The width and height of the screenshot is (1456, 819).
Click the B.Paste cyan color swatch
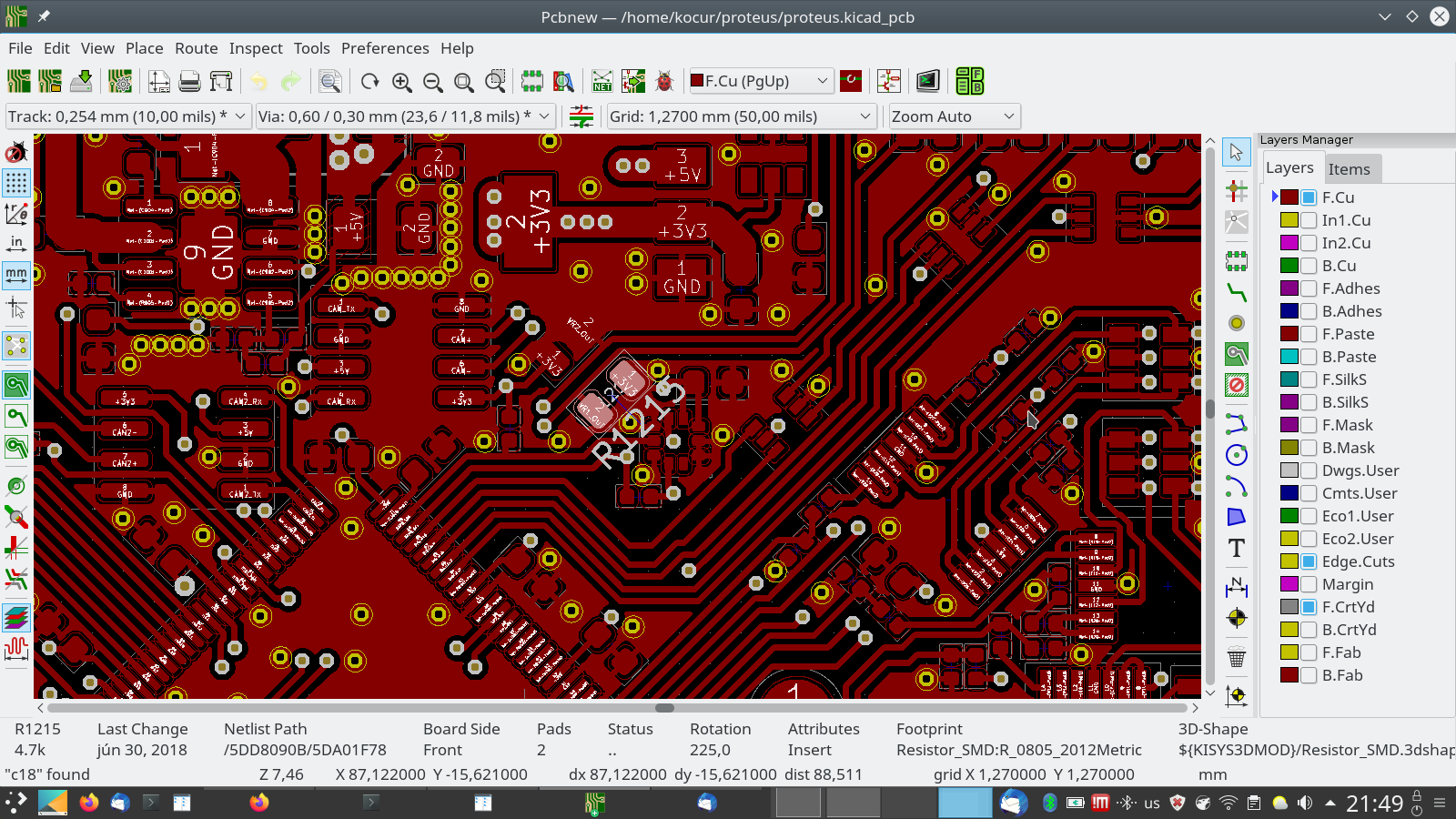pyautogui.click(x=1289, y=357)
